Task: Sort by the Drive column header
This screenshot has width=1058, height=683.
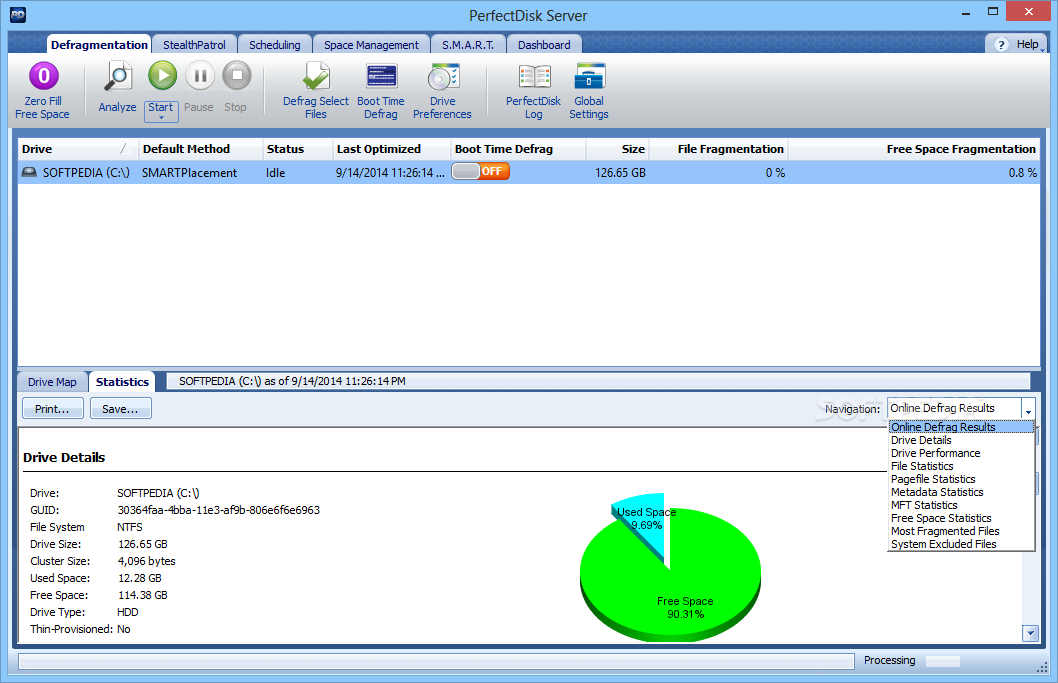Action: [77, 149]
